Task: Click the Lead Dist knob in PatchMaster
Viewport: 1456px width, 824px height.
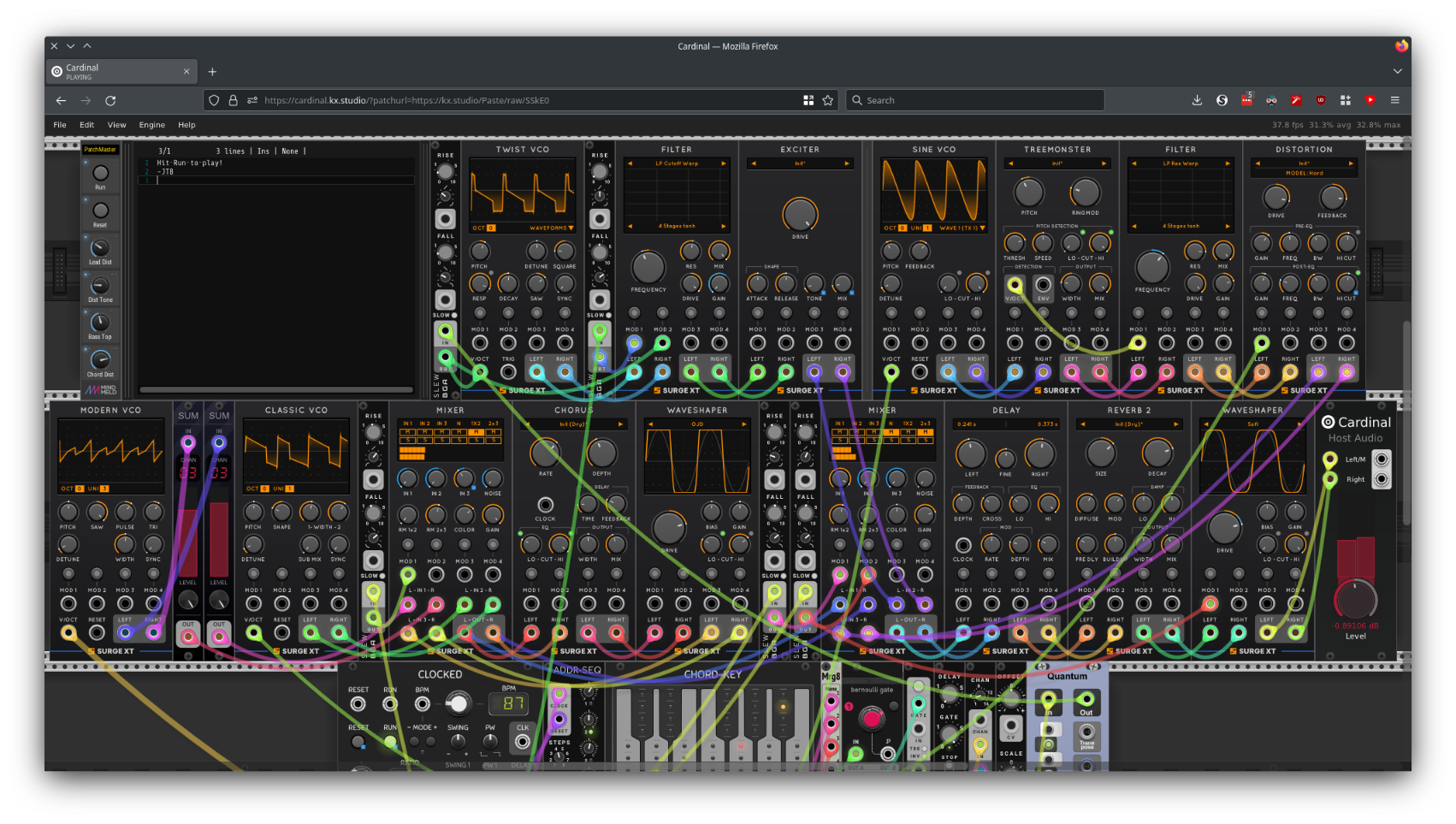Action: click(100, 248)
